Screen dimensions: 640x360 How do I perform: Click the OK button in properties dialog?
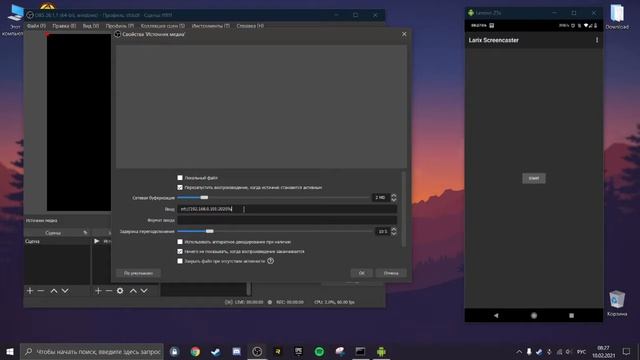point(362,273)
